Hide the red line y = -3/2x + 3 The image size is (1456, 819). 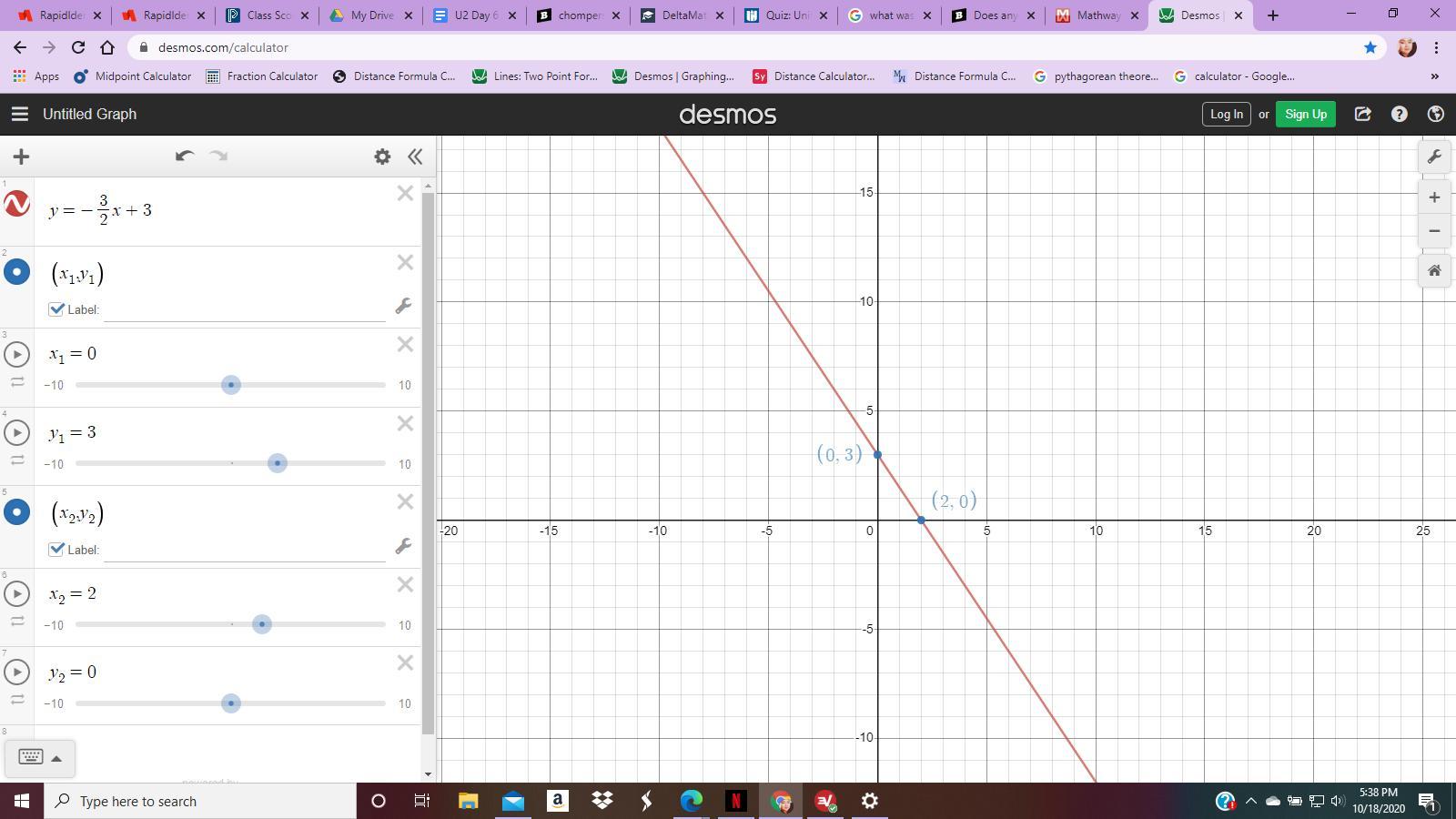coord(17,204)
